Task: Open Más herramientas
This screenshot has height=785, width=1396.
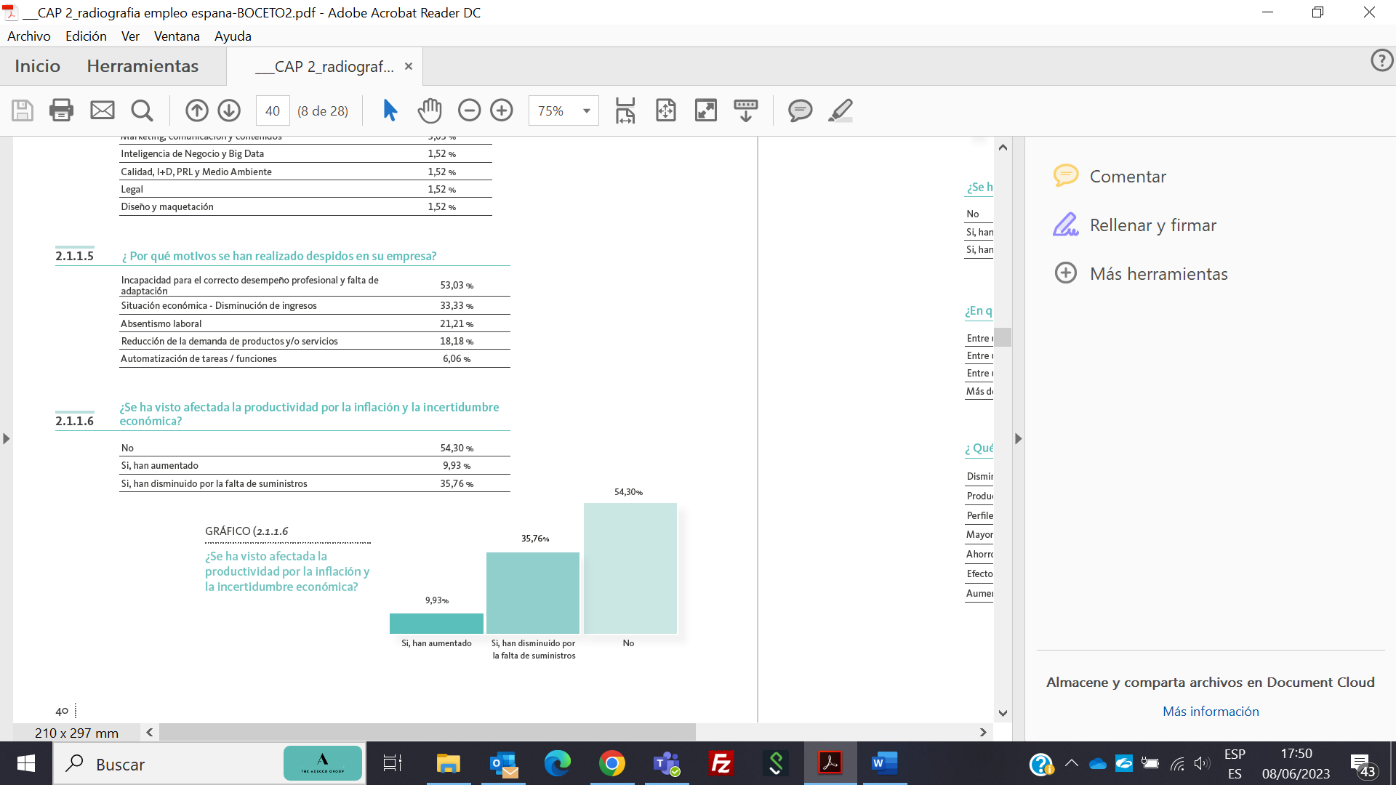Action: pos(1141,273)
